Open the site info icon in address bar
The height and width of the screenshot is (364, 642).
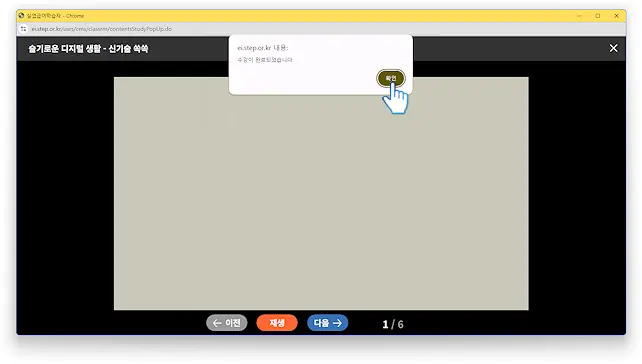click(23, 29)
